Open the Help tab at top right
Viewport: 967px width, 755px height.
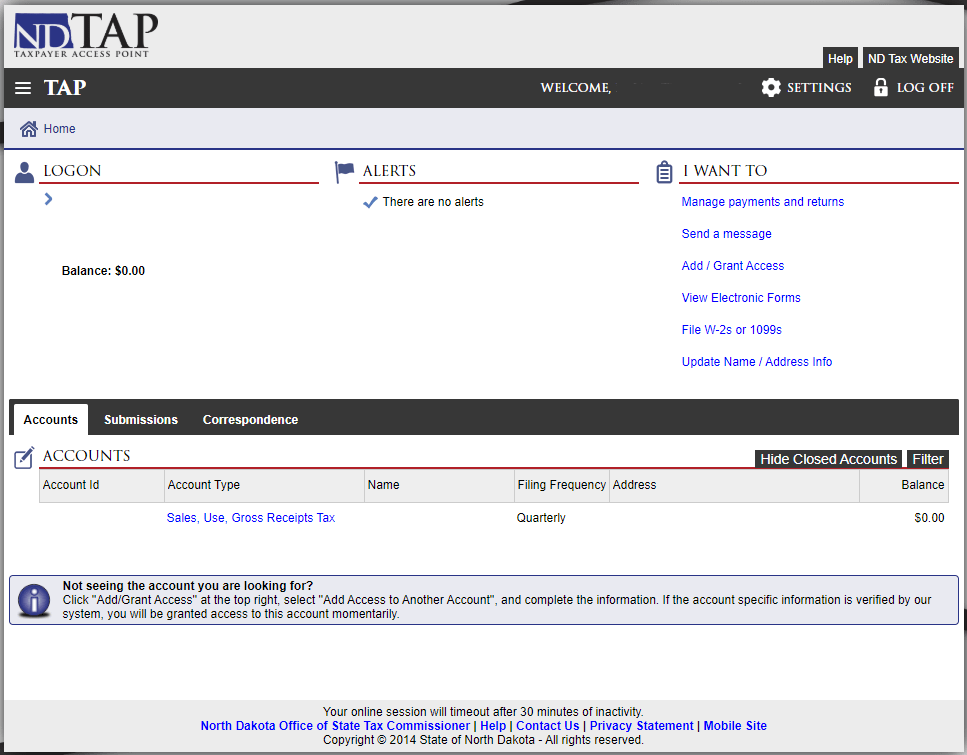tap(840, 59)
